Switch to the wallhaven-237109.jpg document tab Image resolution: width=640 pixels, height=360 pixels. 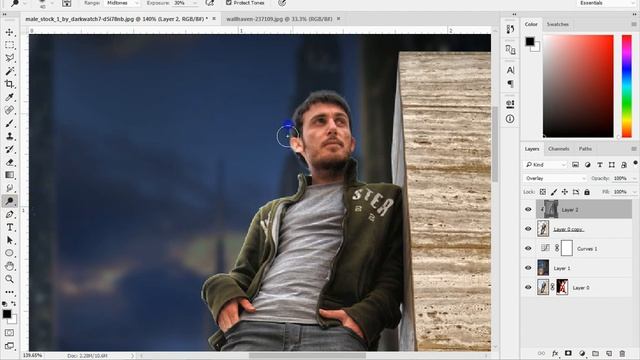pyautogui.click(x=279, y=19)
